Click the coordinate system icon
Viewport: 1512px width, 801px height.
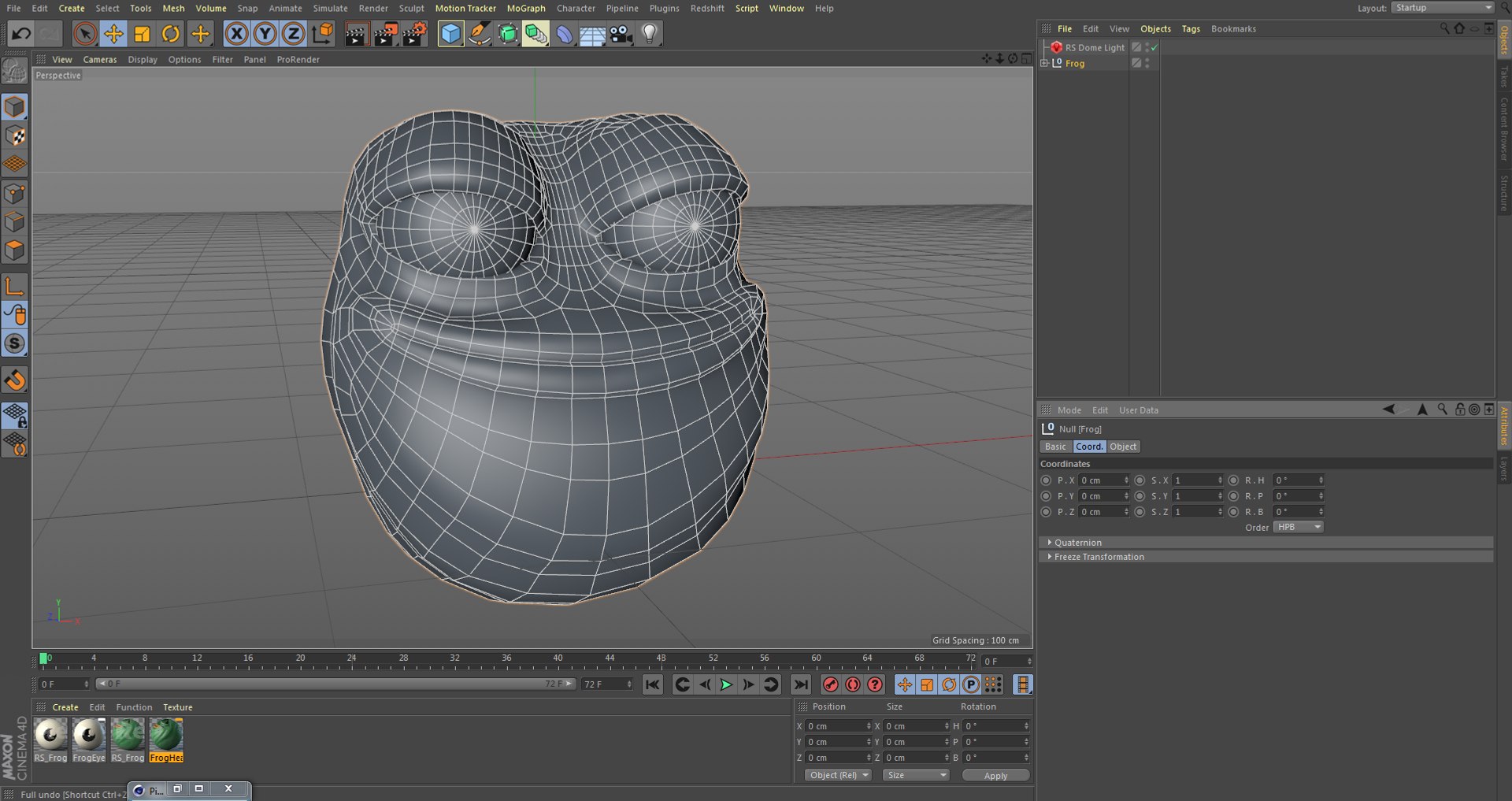click(x=322, y=34)
